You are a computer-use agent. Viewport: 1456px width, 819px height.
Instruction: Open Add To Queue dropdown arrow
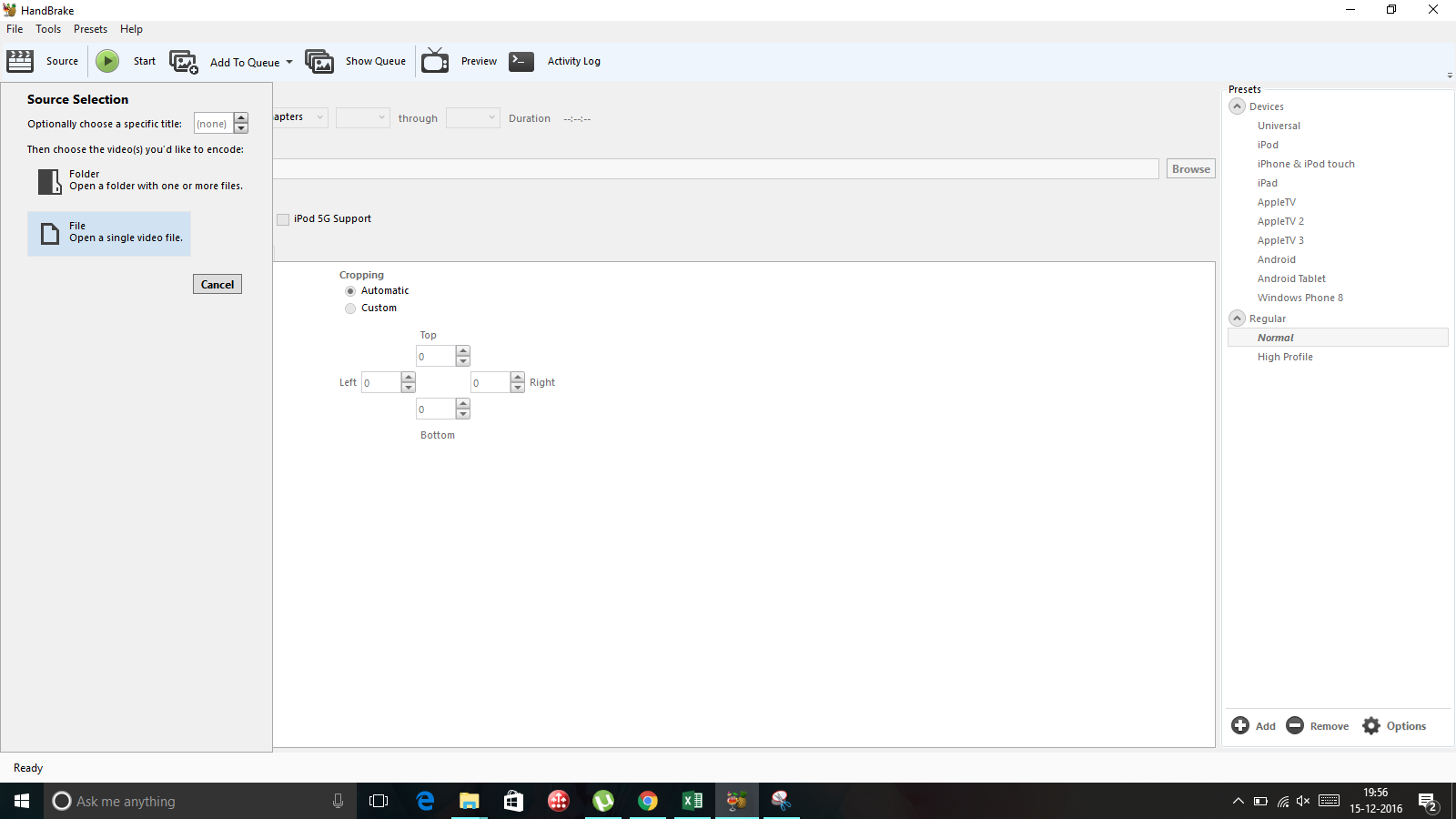pos(289,62)
